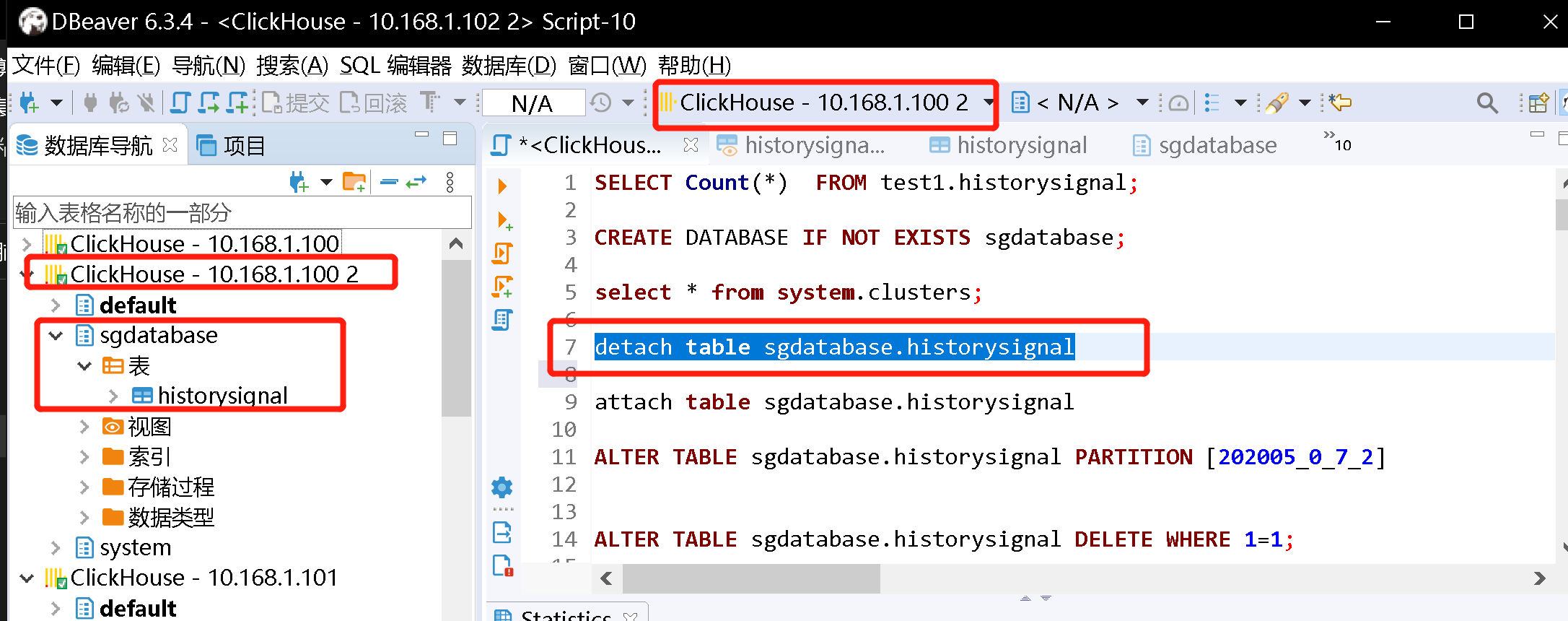Open the navigator view menu dots
Image resolution: width=1568 pixels, height=621 pixels.
pyautogui.click(x=450, y=182)
